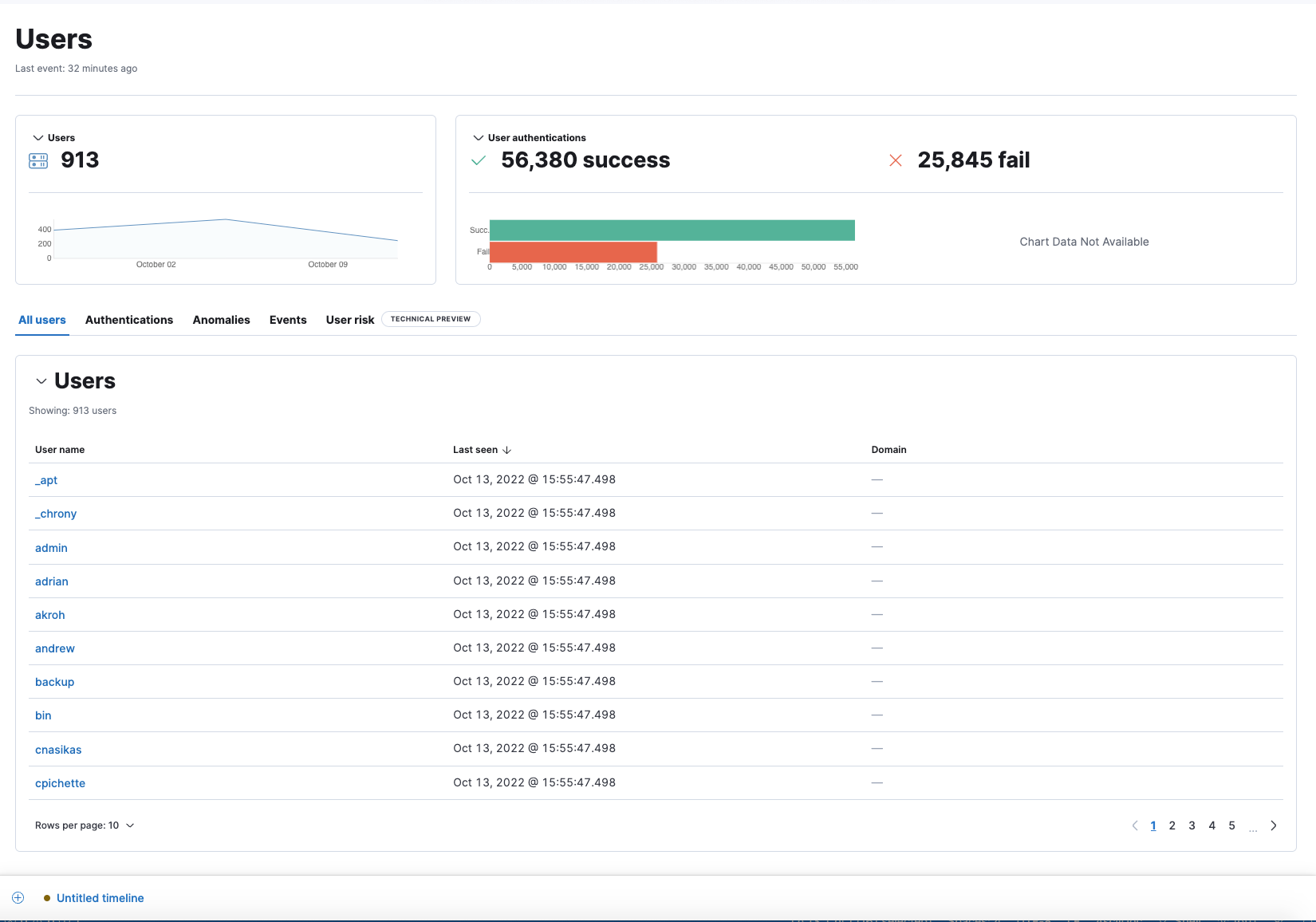This screenshot has height=922, width=1316.
Task: Click the timeline status dot beside Untitled timeline
Action: click(45, 897)
